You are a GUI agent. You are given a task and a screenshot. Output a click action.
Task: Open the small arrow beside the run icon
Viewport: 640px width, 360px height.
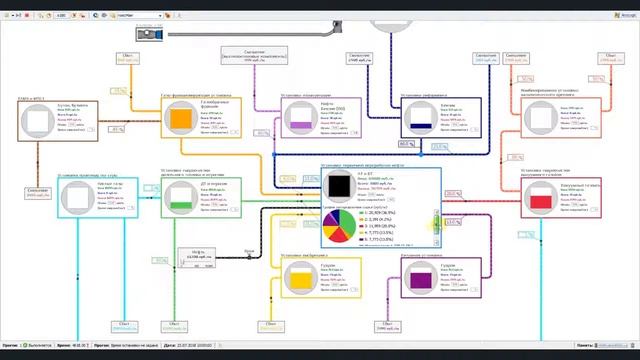tap(13, 16)
